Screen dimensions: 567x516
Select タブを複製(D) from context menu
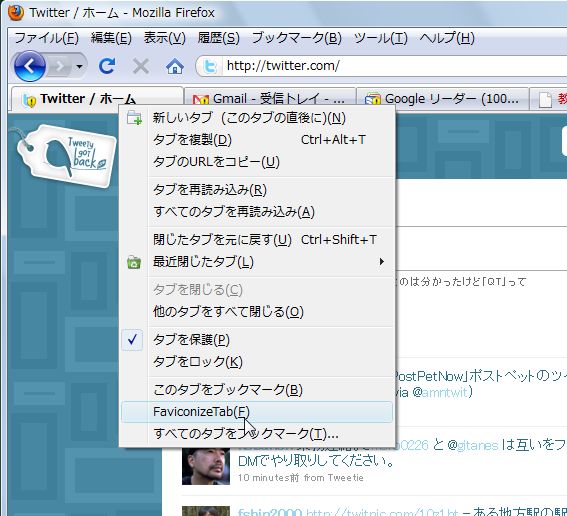pyautogui.click(x=257, y=140)
